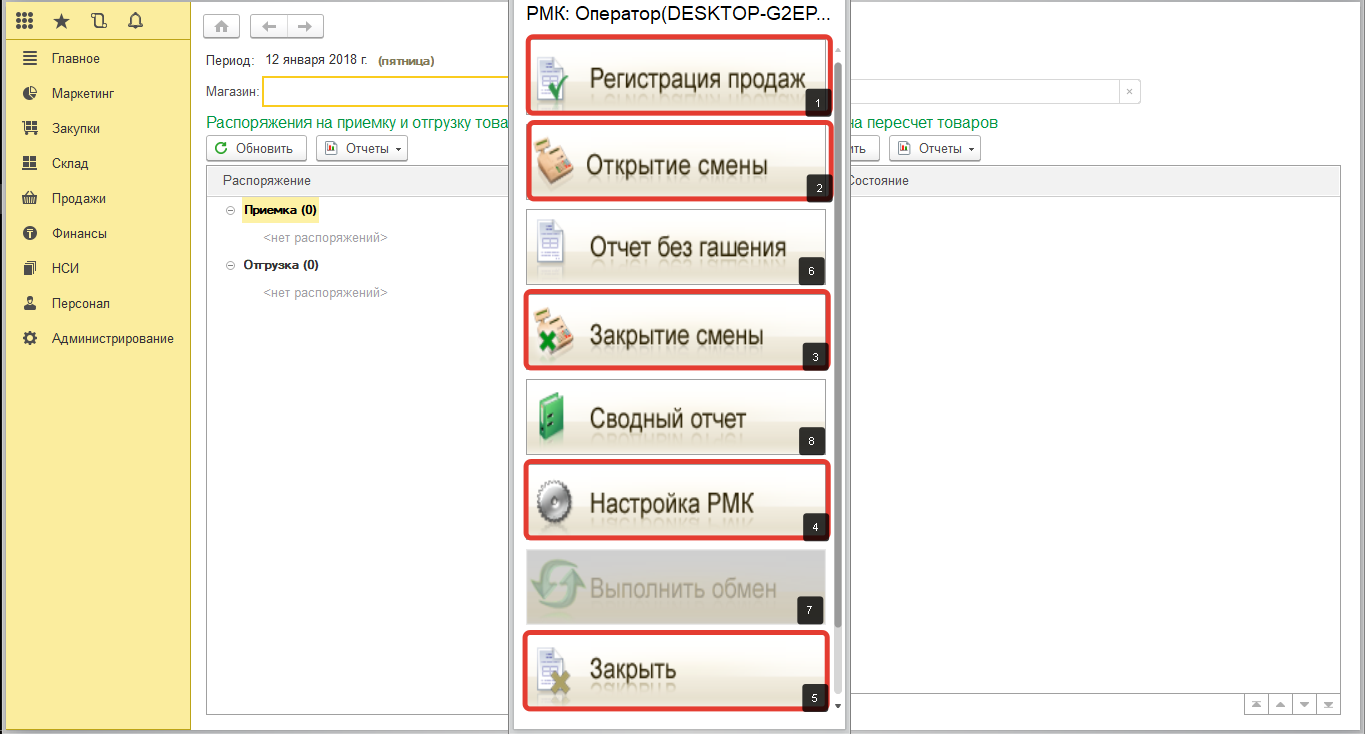Clear the field with the X icon
The width and height of the screenshot is (1365, 734).
[1129, 92]
